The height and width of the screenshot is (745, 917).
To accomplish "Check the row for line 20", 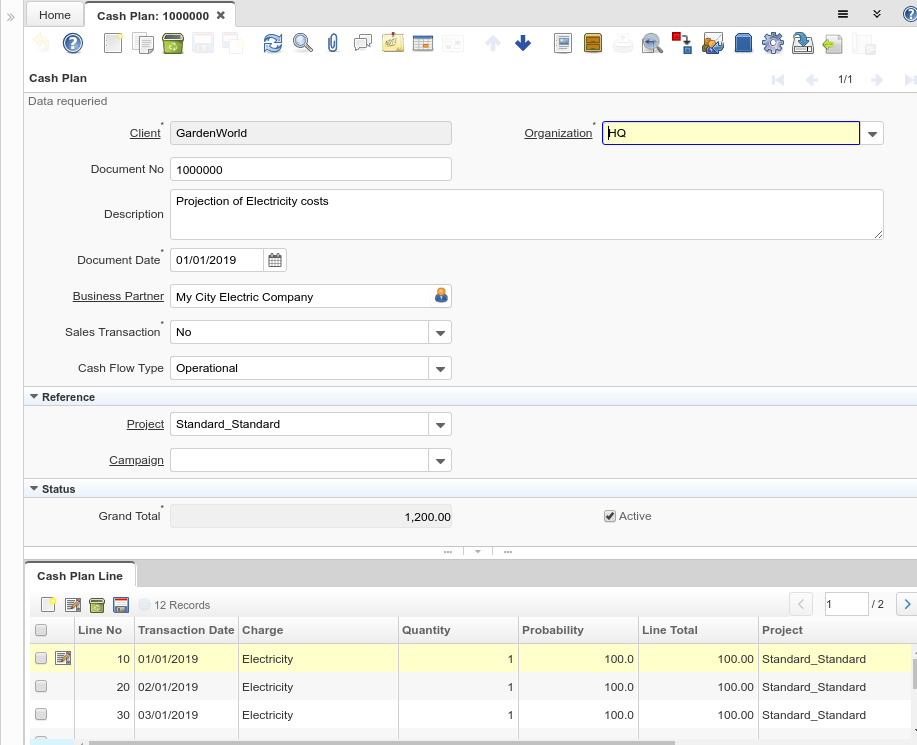I will pos(41,687).
